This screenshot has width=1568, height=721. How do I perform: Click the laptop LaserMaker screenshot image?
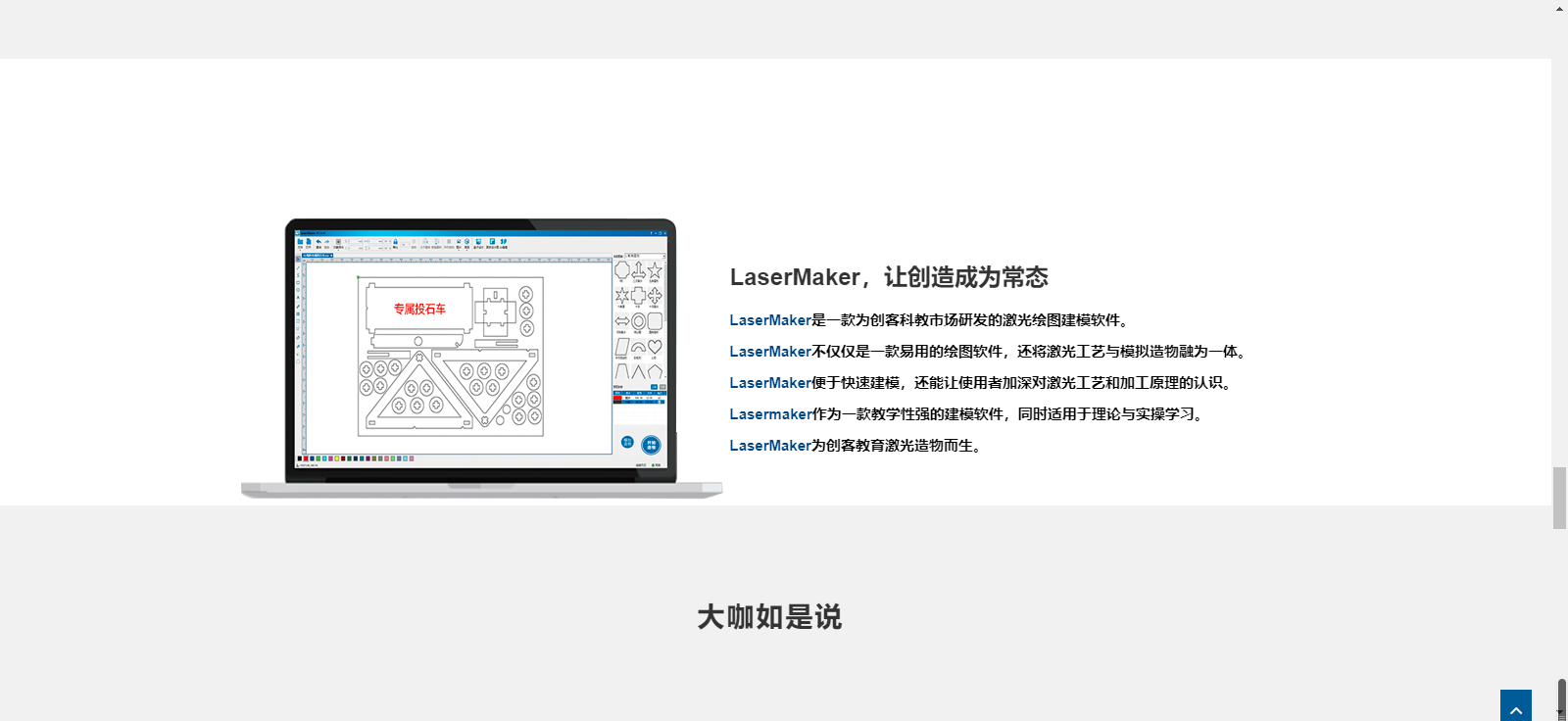482,359
